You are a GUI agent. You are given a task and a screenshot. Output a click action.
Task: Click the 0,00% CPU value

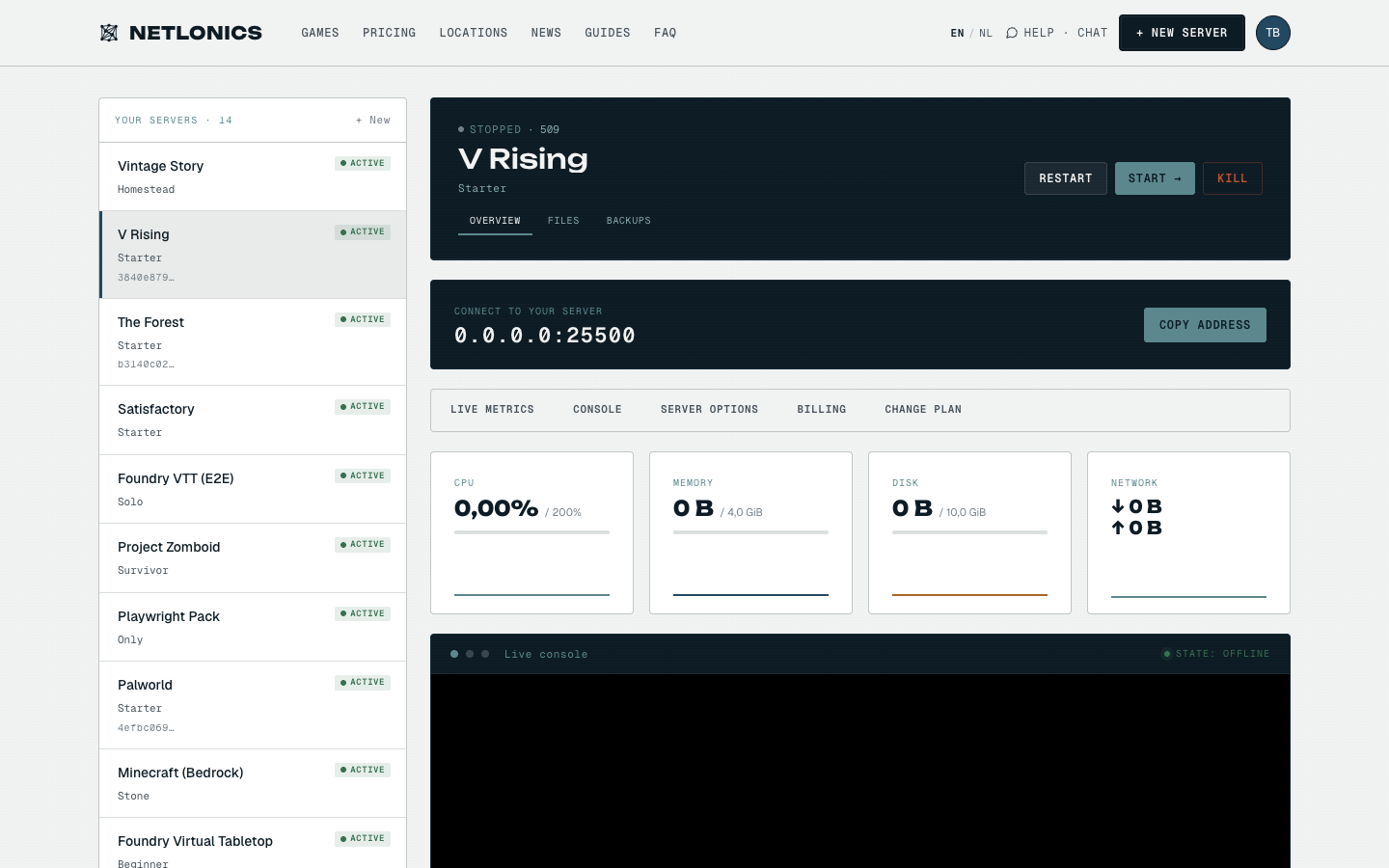(496, 508)
